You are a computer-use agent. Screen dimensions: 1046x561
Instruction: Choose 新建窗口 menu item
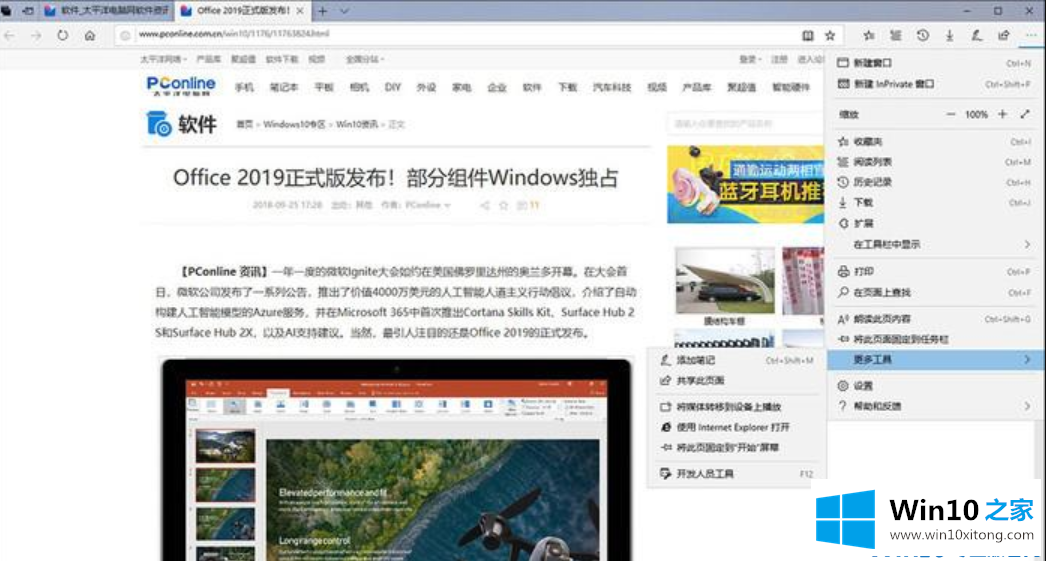(935, 63)
